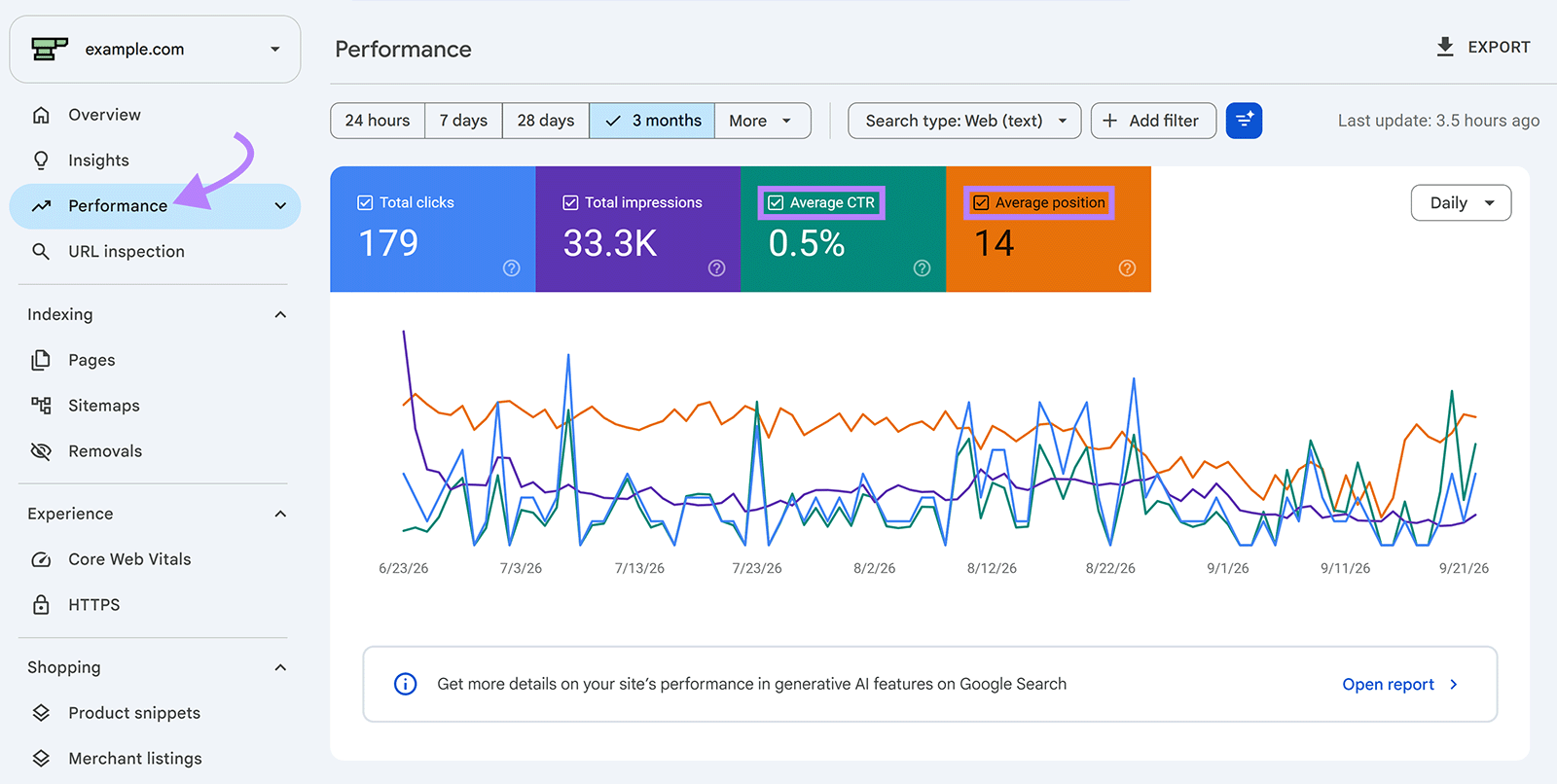The image size is (1557, 784).
Task: Select the 28 days date range
Action: coord(546,121)
